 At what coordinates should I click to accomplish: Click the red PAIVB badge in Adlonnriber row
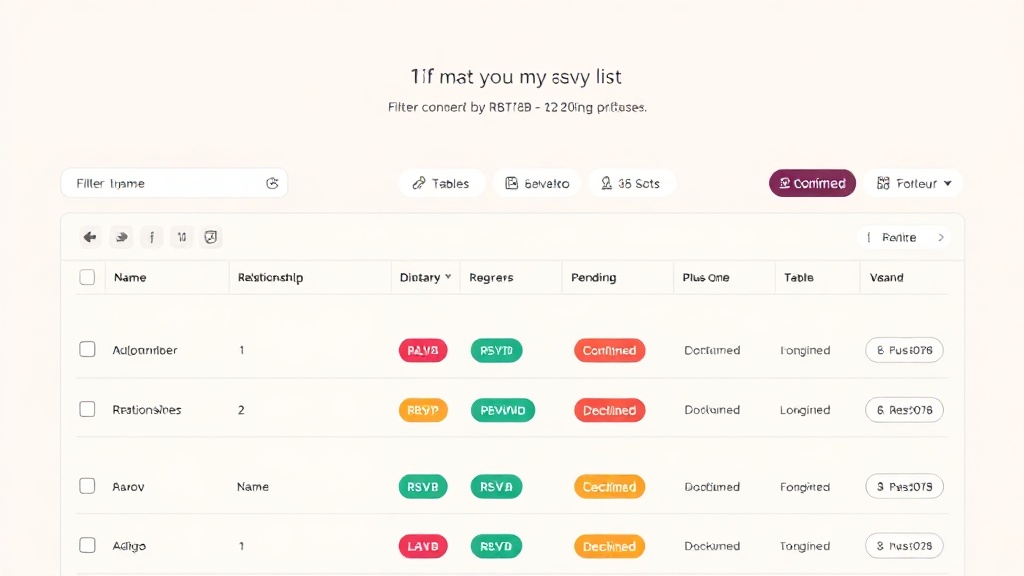click(x=423, y=351)
